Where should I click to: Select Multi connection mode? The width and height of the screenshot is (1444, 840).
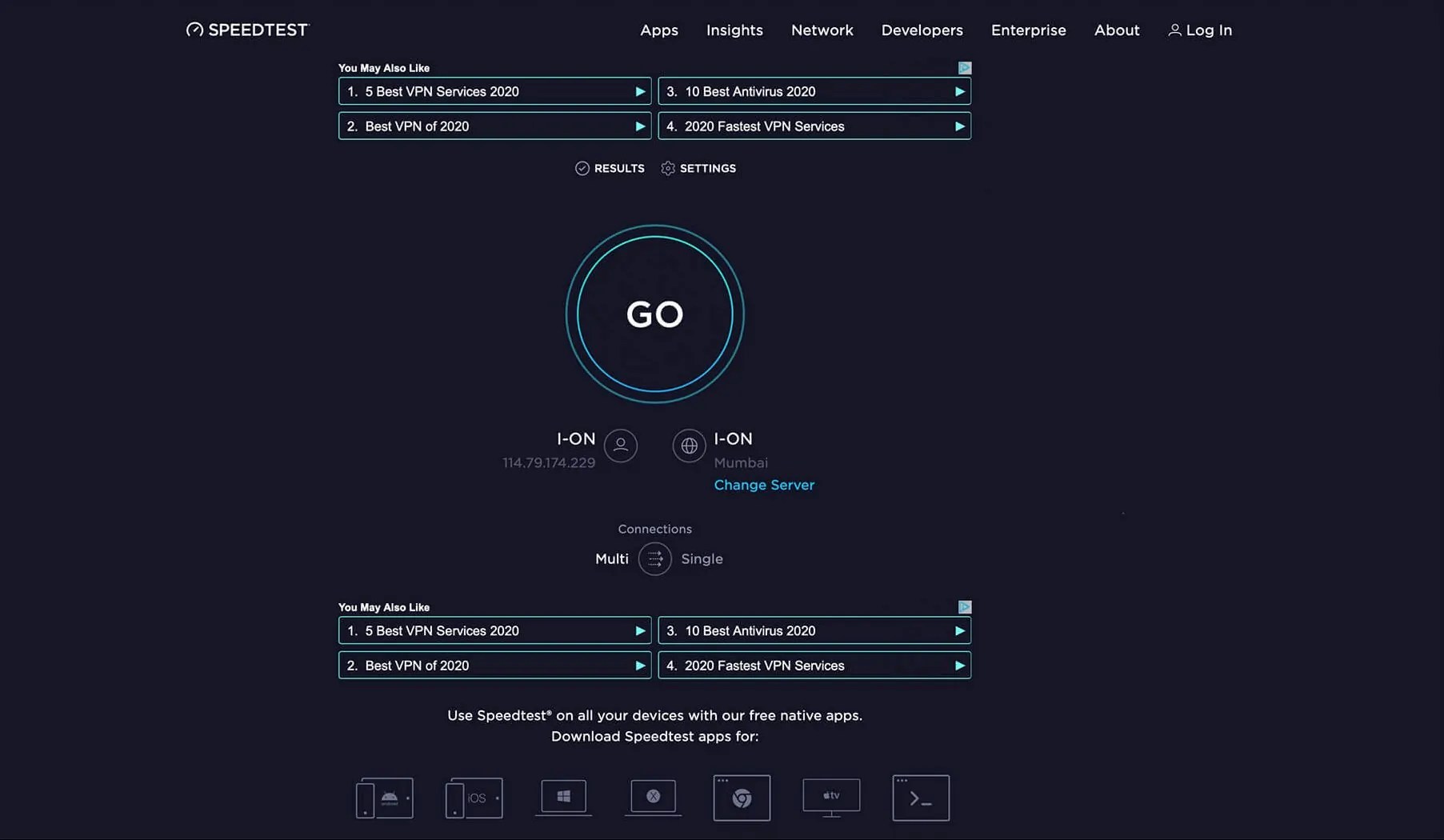point(612,558)
